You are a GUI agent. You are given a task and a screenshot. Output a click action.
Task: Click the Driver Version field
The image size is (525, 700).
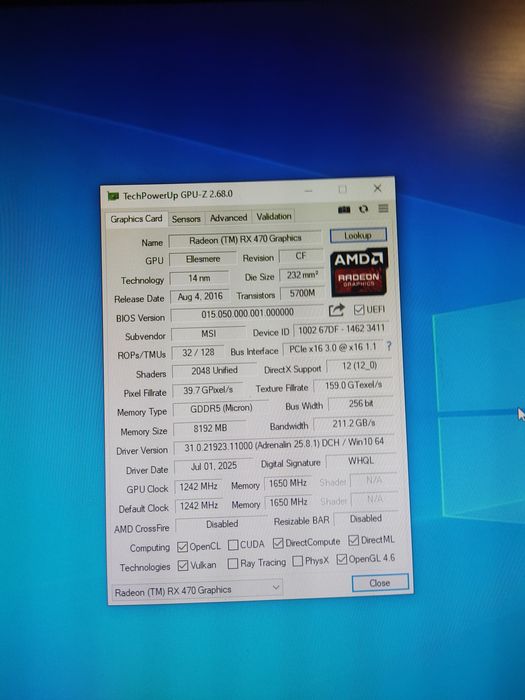click(284, 445)
